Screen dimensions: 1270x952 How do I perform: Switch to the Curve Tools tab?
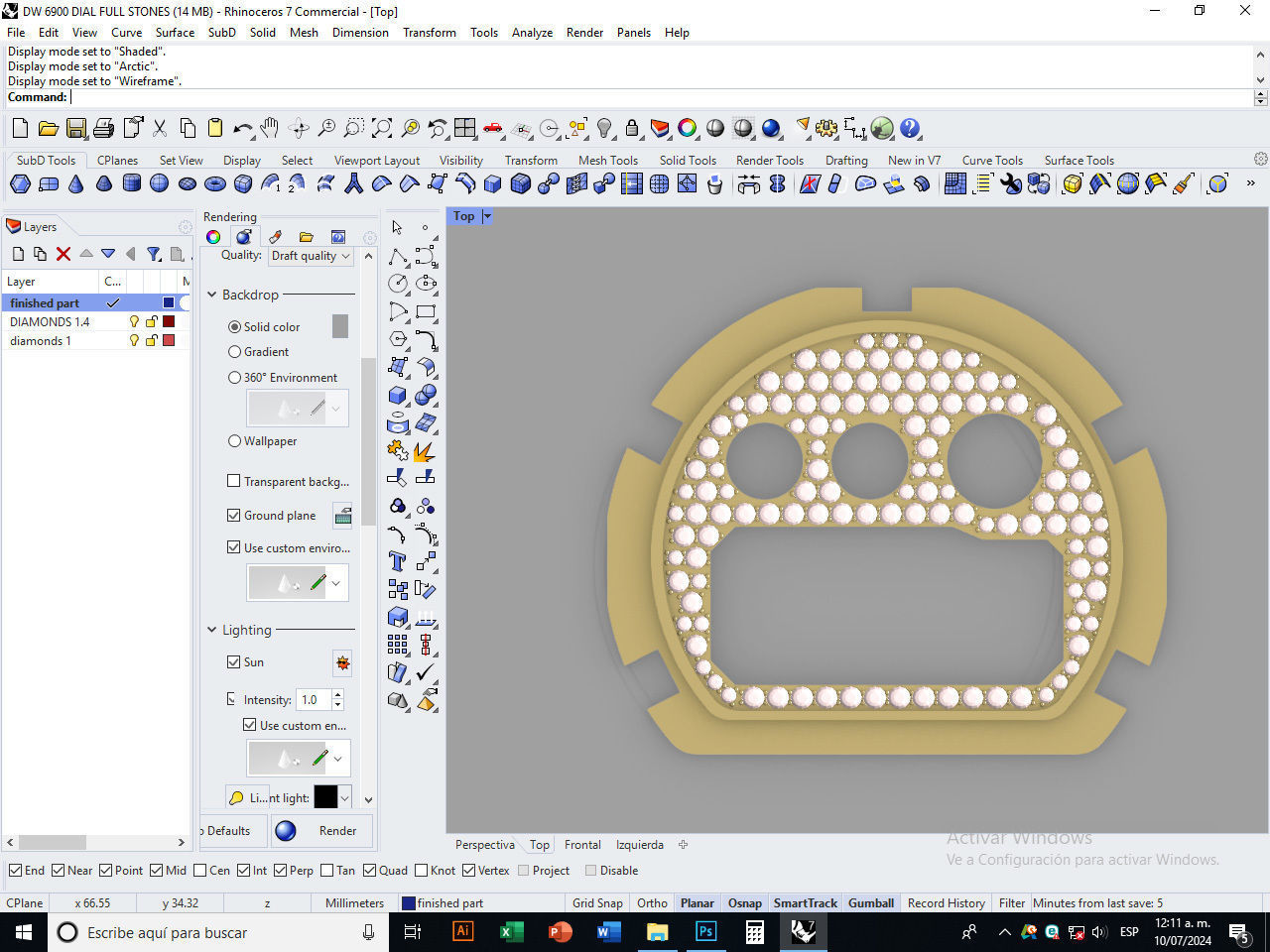[992, 160]
